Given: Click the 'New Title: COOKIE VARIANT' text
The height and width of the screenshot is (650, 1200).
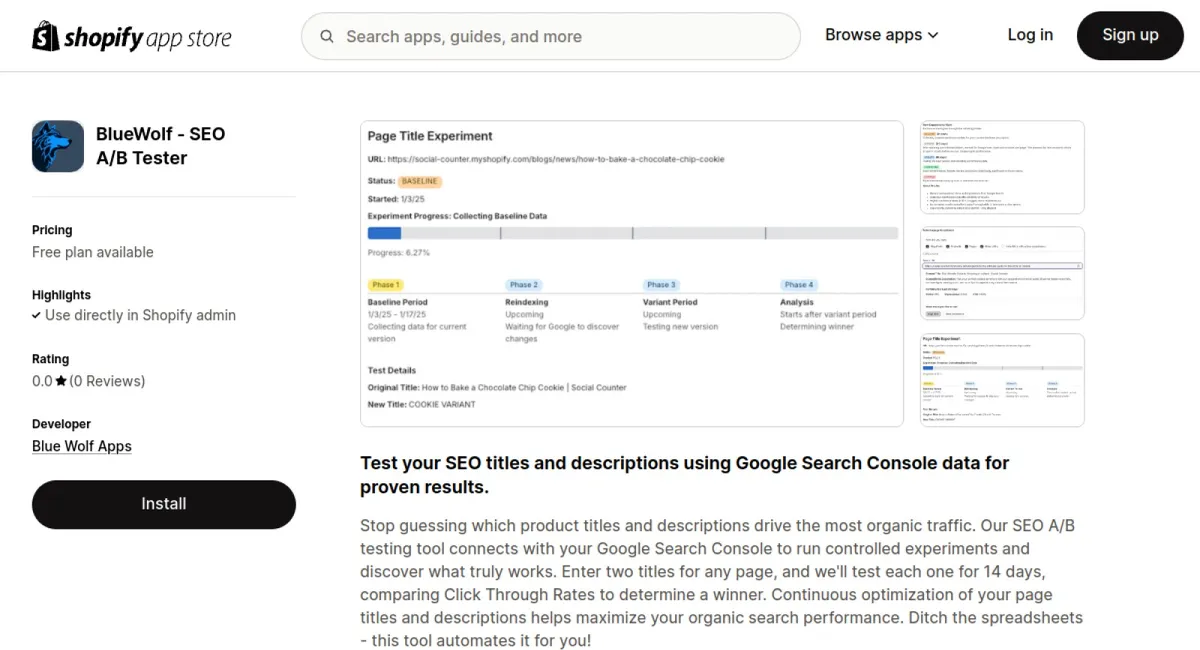Looking at the screenshot, I should coord(422,404).
